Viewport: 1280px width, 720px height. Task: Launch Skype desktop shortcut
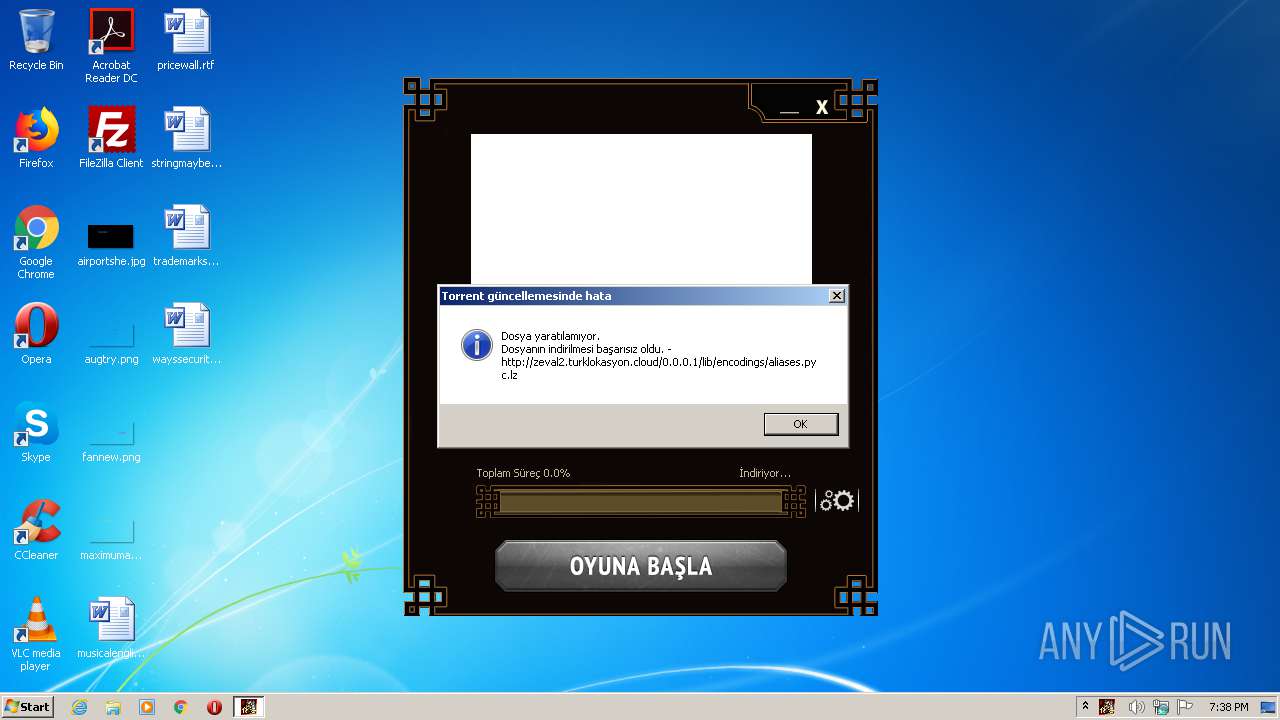tap(36, 432)
